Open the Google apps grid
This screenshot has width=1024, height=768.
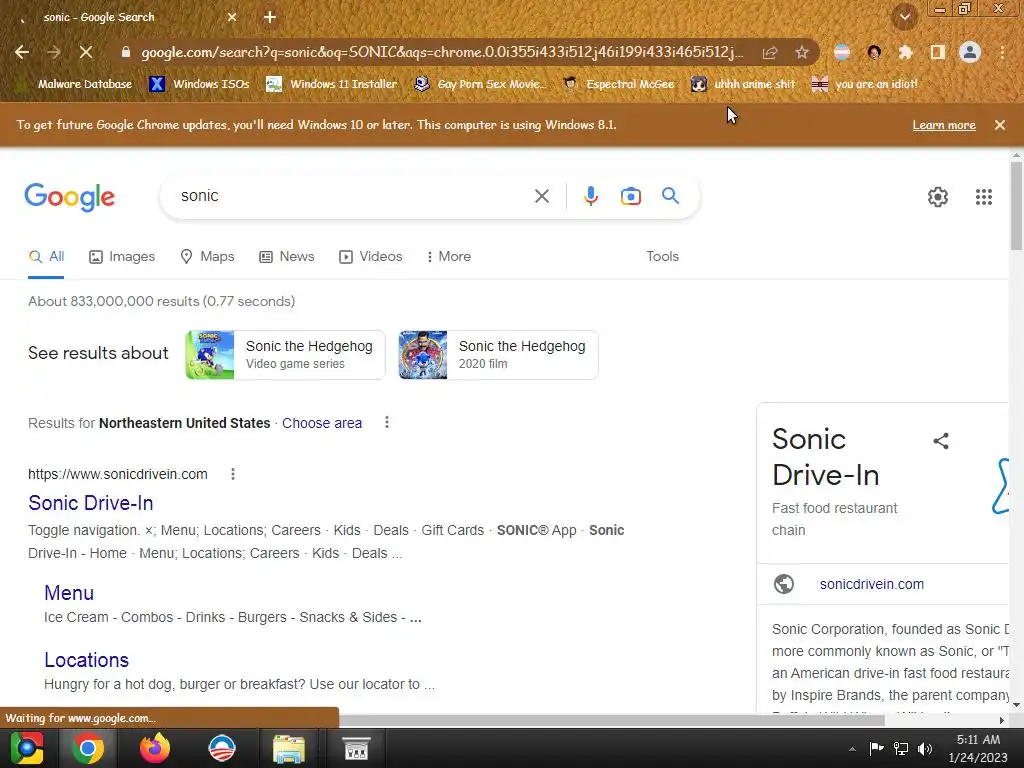point(984,197)
